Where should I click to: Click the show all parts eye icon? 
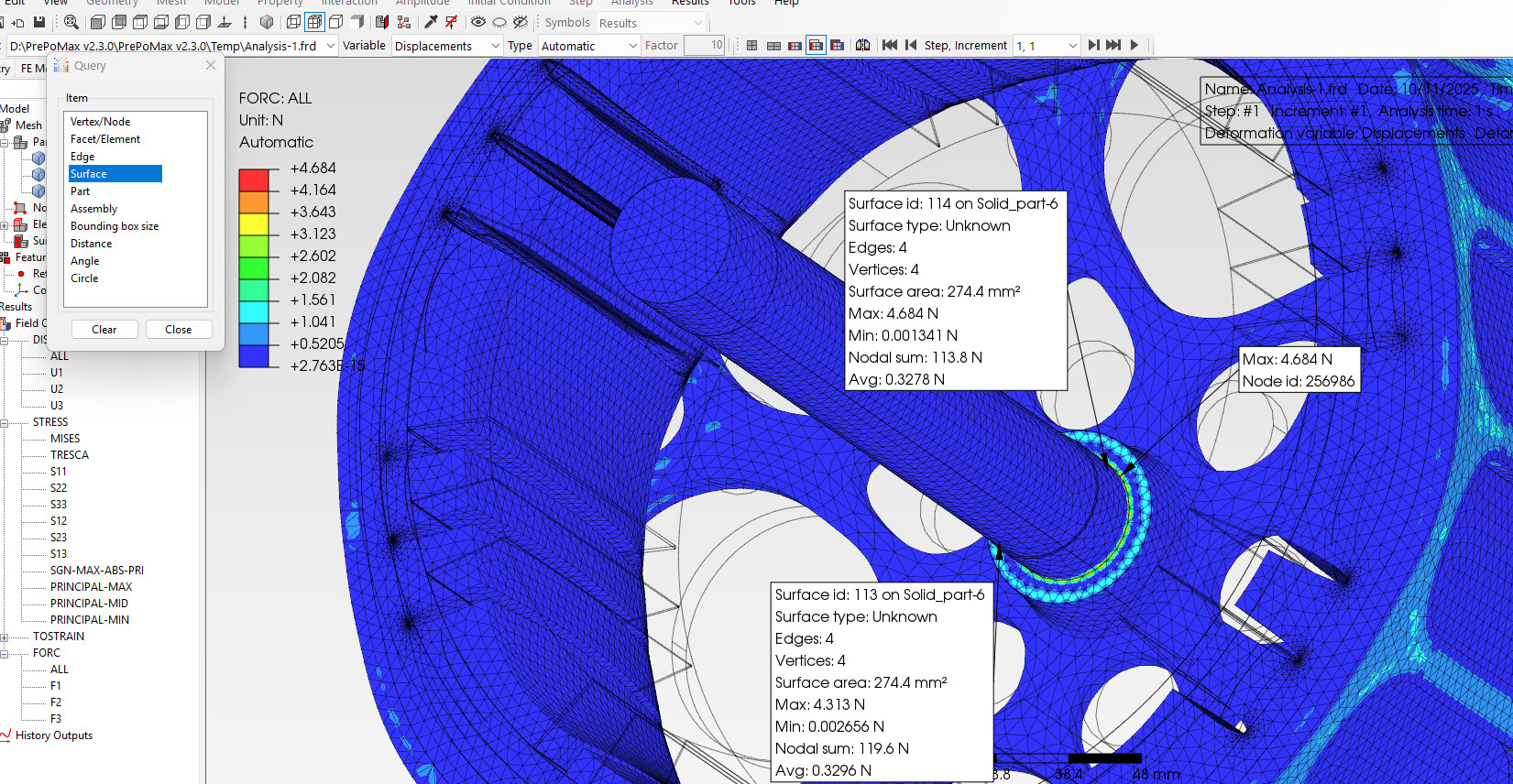click(x=478, y=22)
